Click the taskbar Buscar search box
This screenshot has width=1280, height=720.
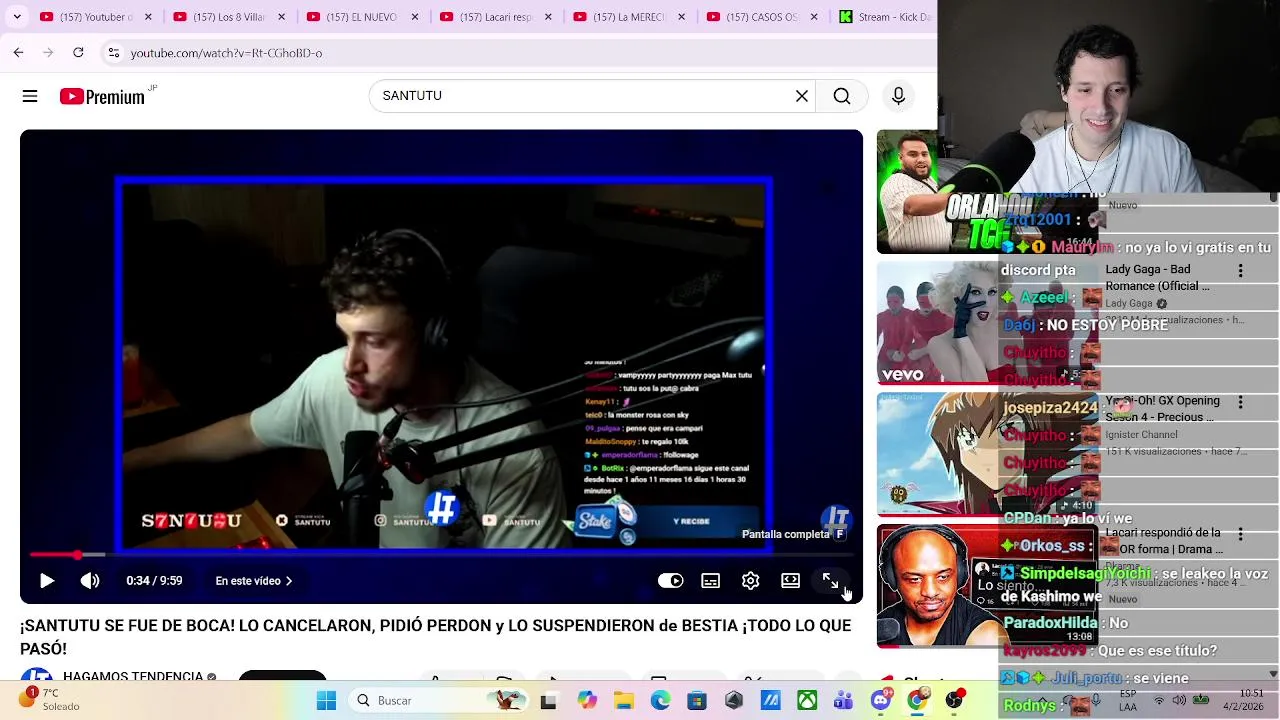tap(420, 701)
